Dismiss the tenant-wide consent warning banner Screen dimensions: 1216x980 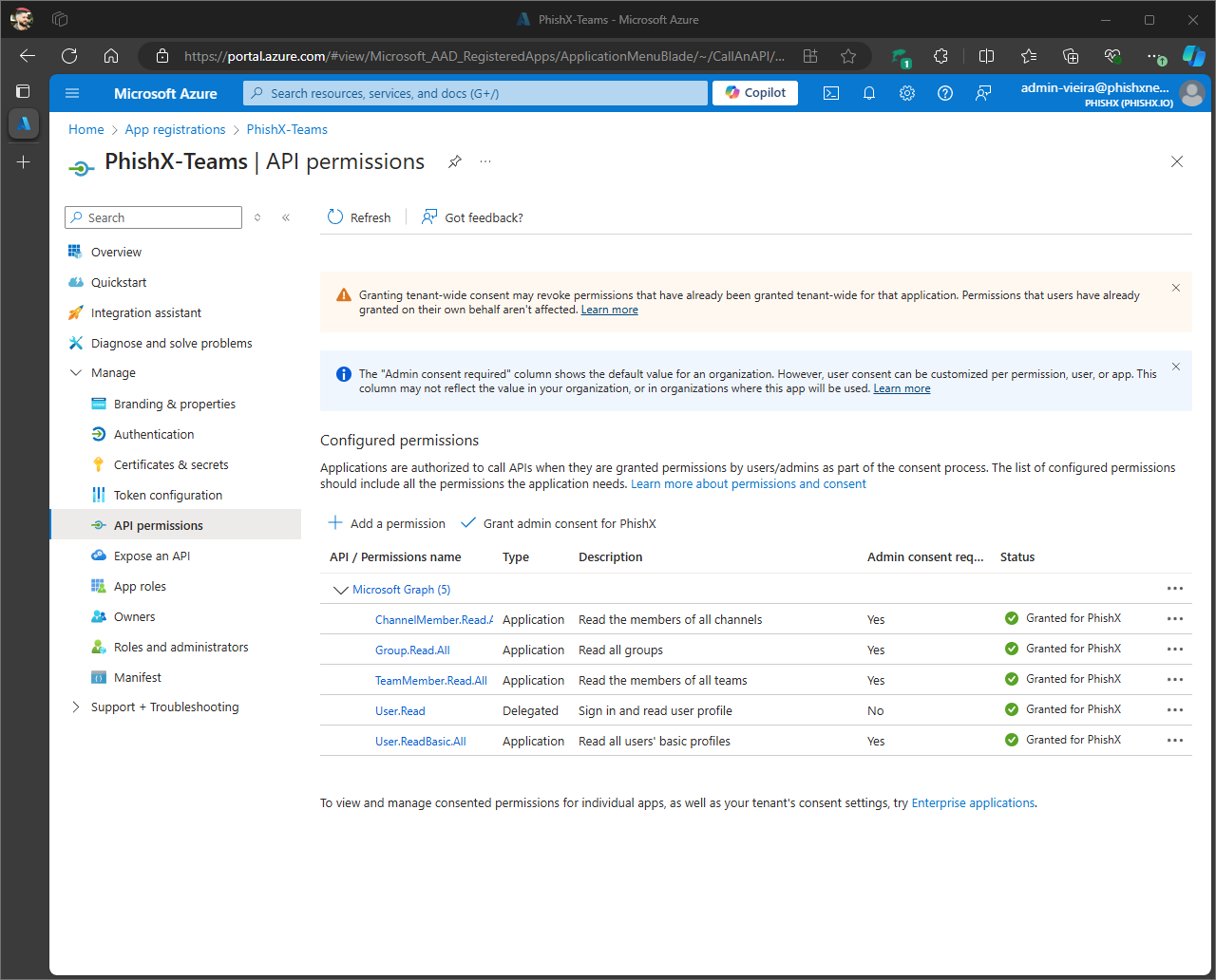pos(1176,288)
